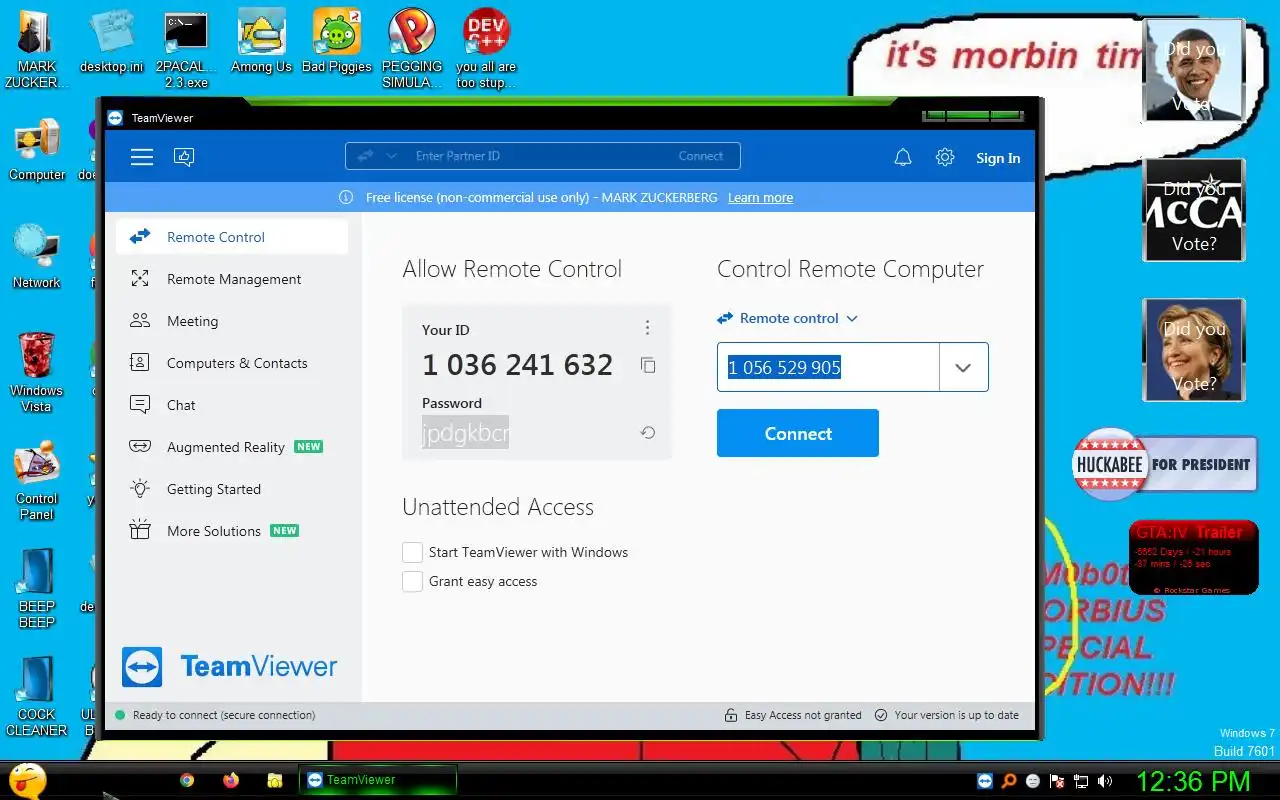
Task: Click the TeamViewer taskbar button
Action: tap(378, 780)
